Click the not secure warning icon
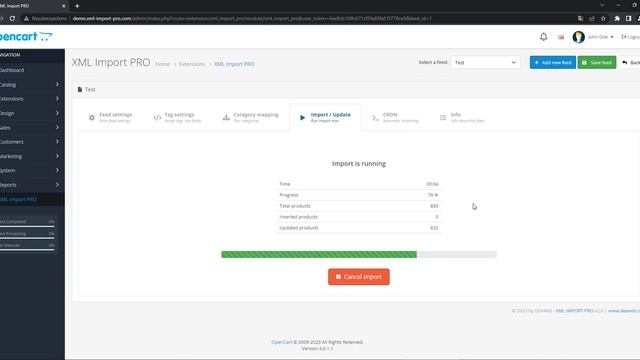Screen dimensions: 640x360 [x=26, y=18]
